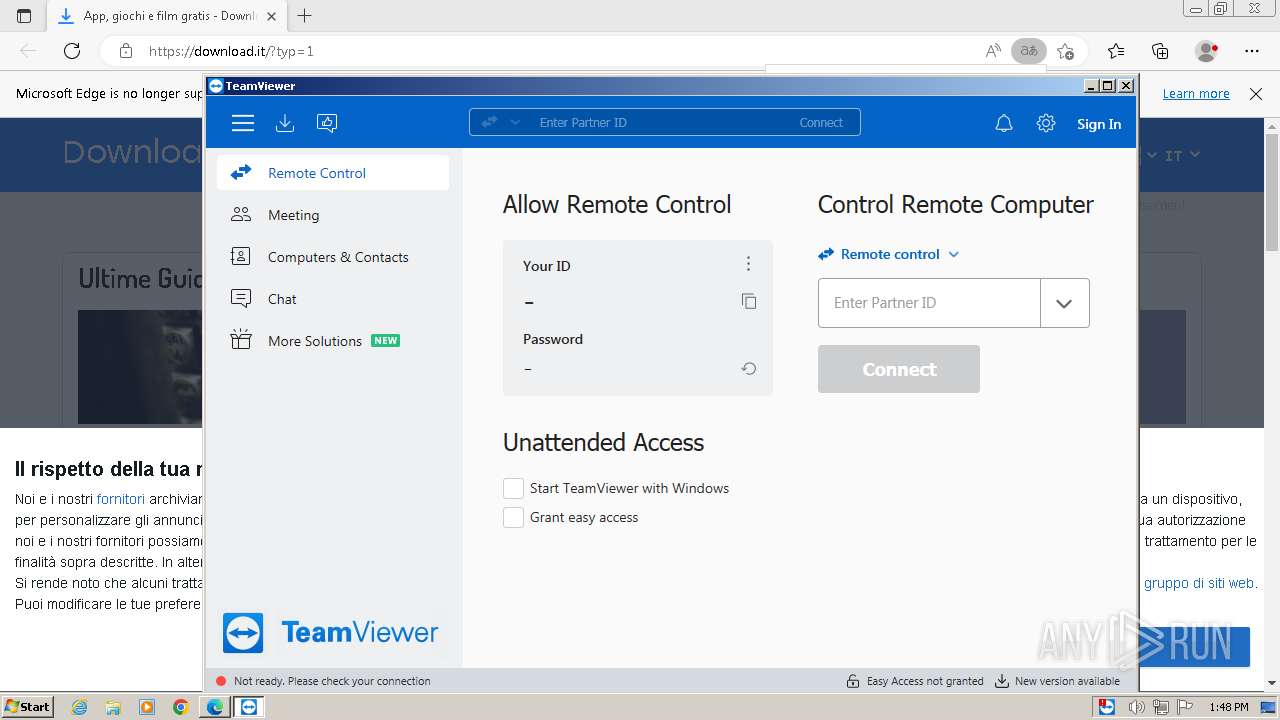Click New version available download icon
This screenshot has width=1280, height=720.
click(1002, 681)
